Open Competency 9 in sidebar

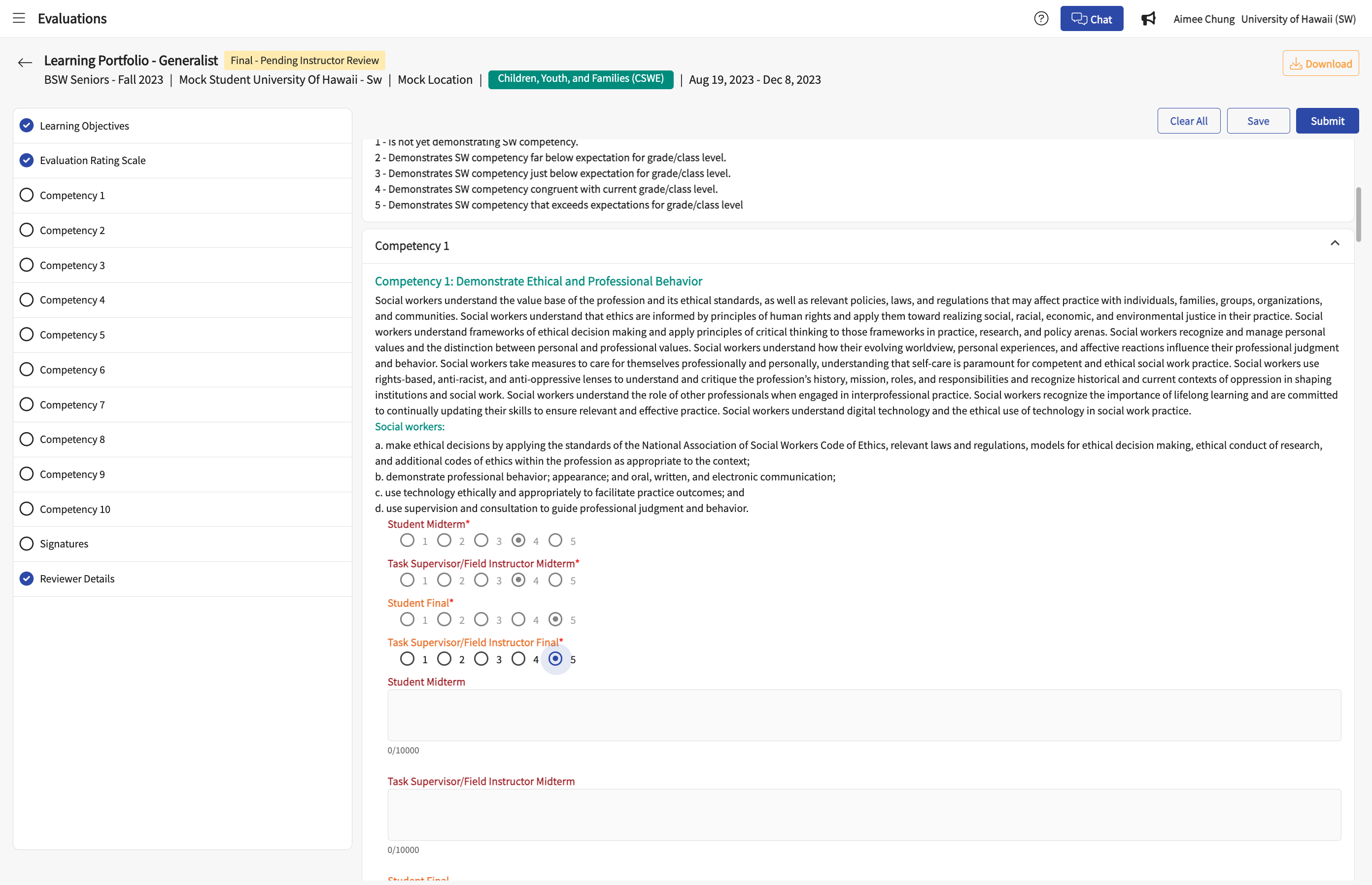(x=182, y=474)
